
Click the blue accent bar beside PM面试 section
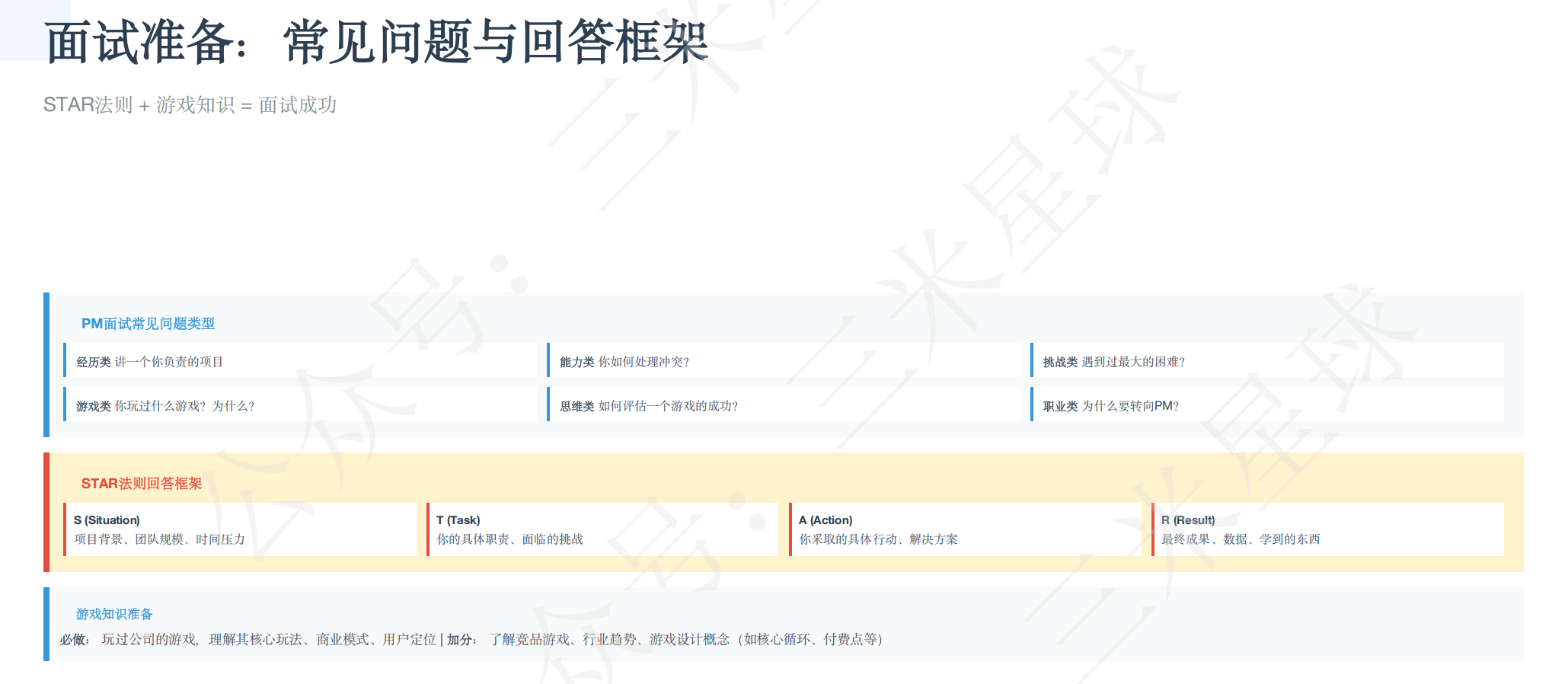coord(46,364)
